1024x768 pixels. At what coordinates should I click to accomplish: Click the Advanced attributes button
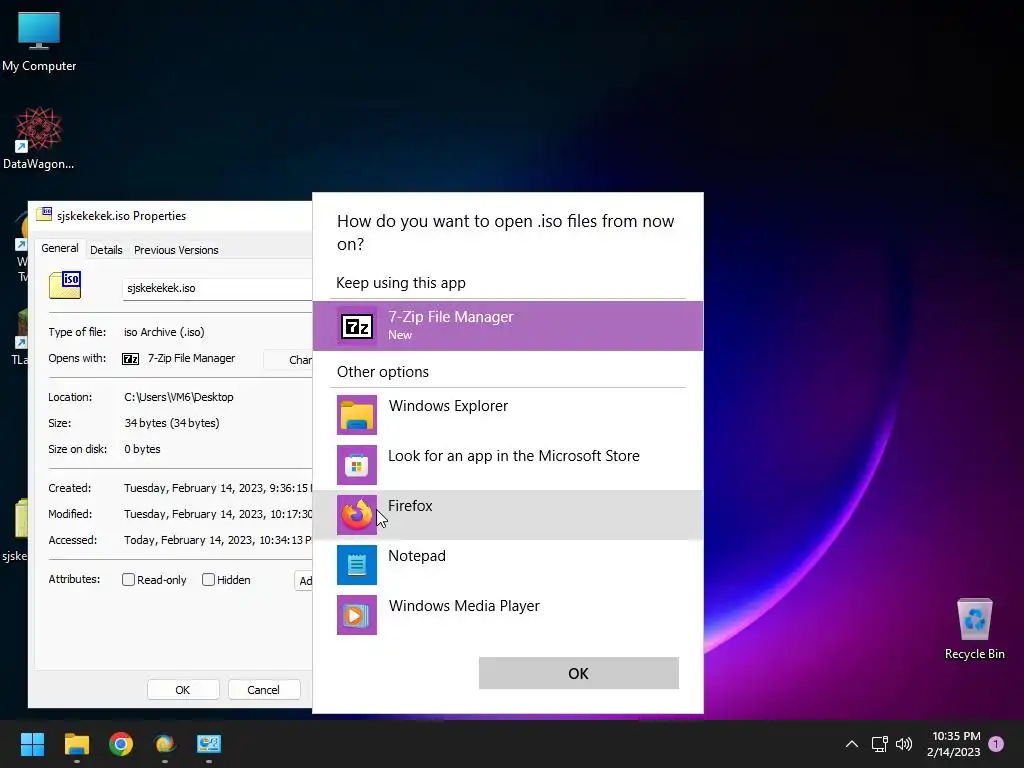[x=304, y=581]
